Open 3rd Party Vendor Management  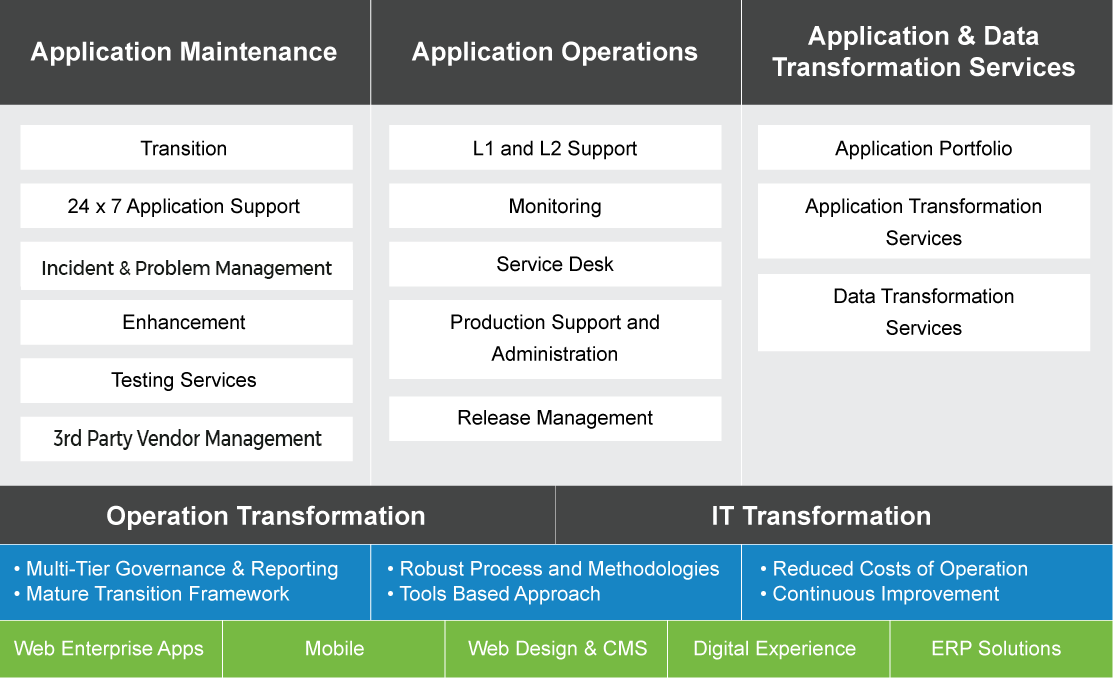tap(185, 439)
